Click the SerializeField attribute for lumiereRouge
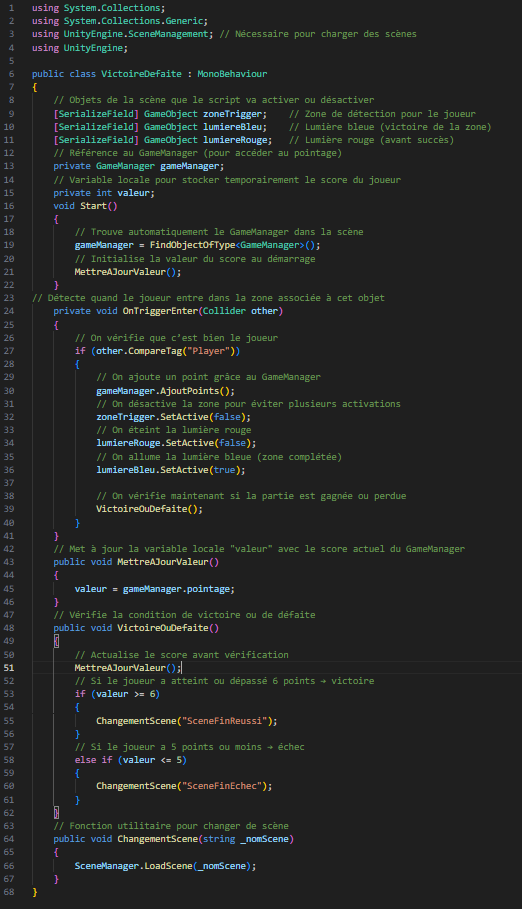The image size is (522, 909). coord(96,140)
